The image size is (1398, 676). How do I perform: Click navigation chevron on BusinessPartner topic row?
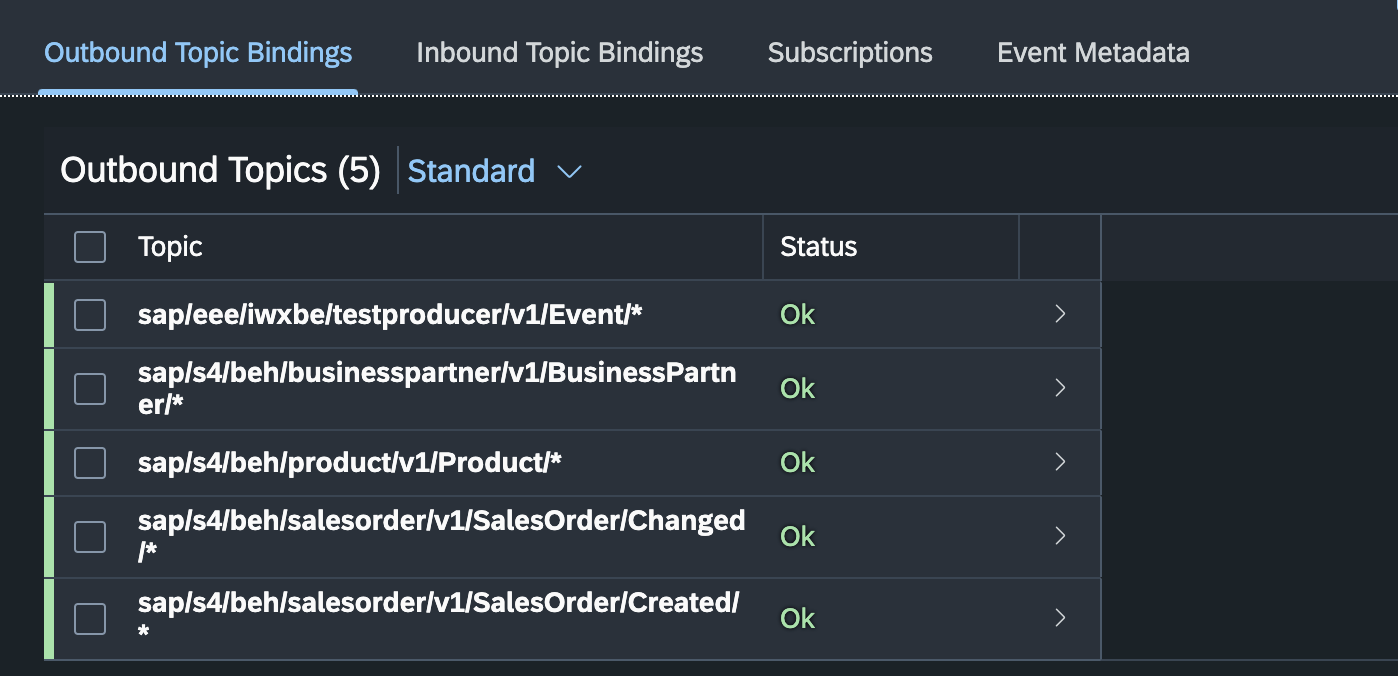tap(1060, 388)
